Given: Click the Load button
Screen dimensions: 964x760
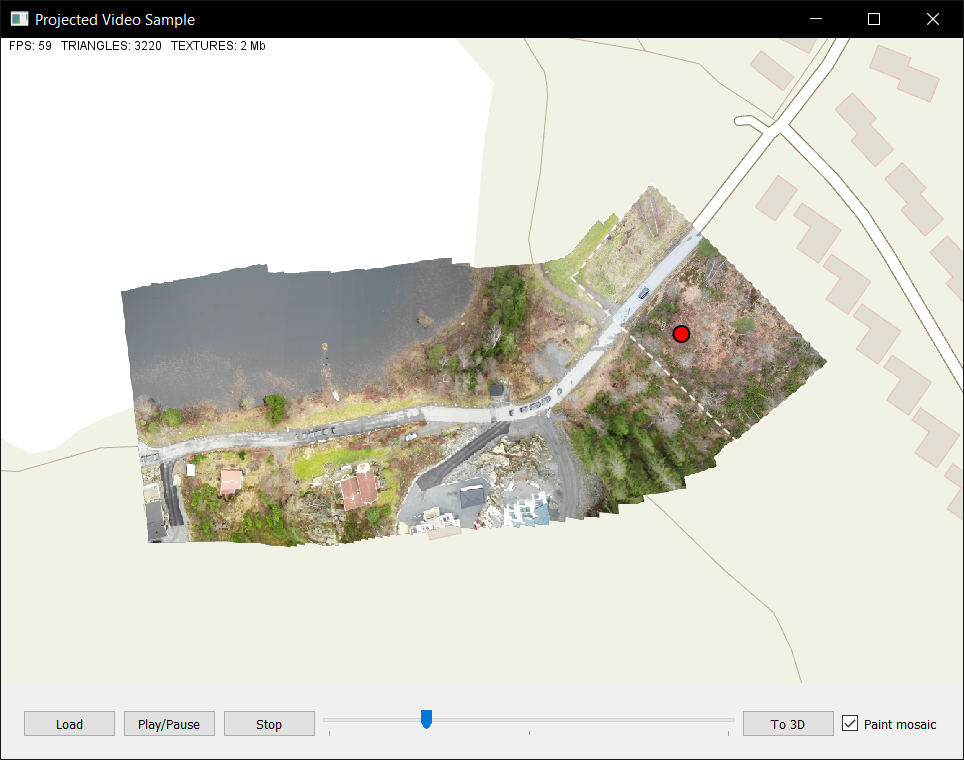Looking at the screenshot, I should pyautogui.click(x=69, y=724).
